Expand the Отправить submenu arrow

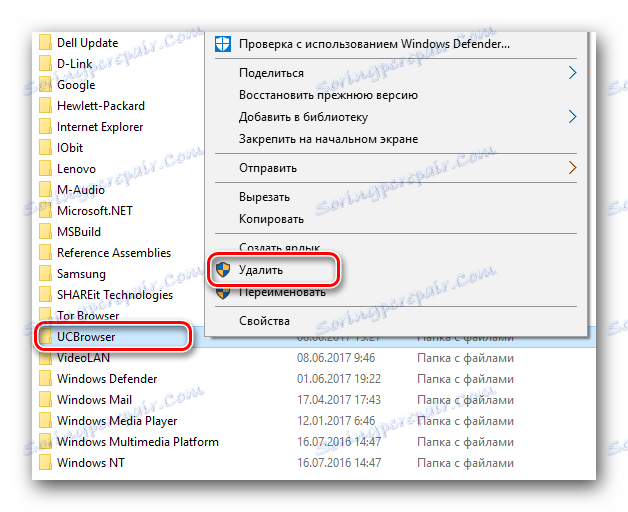pyautogui.click(x=572, y=167)
